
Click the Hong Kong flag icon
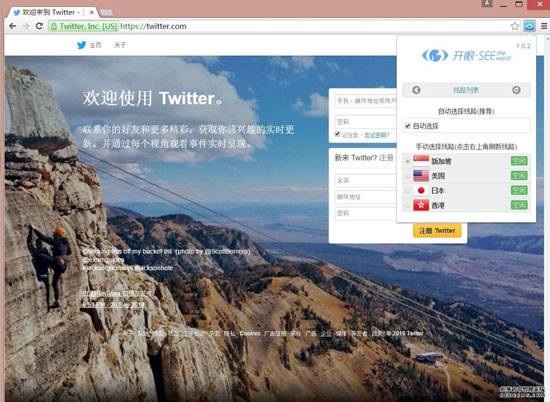point(421,205)
